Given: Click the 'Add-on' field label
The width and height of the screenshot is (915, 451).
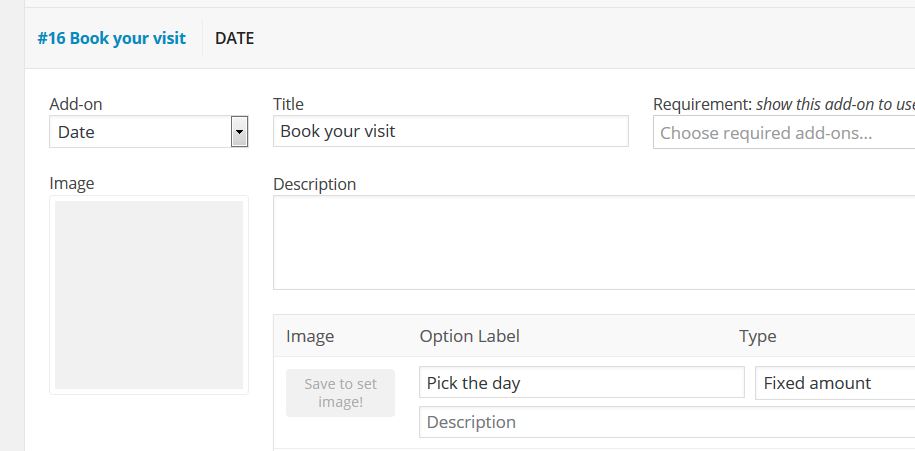Looking at the screenshot, I should click(x=76, y=104).
